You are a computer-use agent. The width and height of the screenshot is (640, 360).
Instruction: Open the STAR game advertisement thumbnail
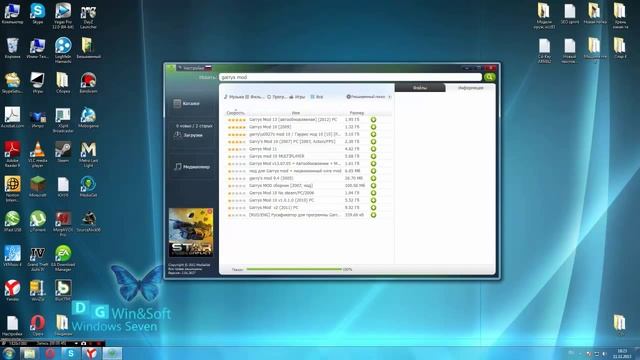[x=191, y=232]
